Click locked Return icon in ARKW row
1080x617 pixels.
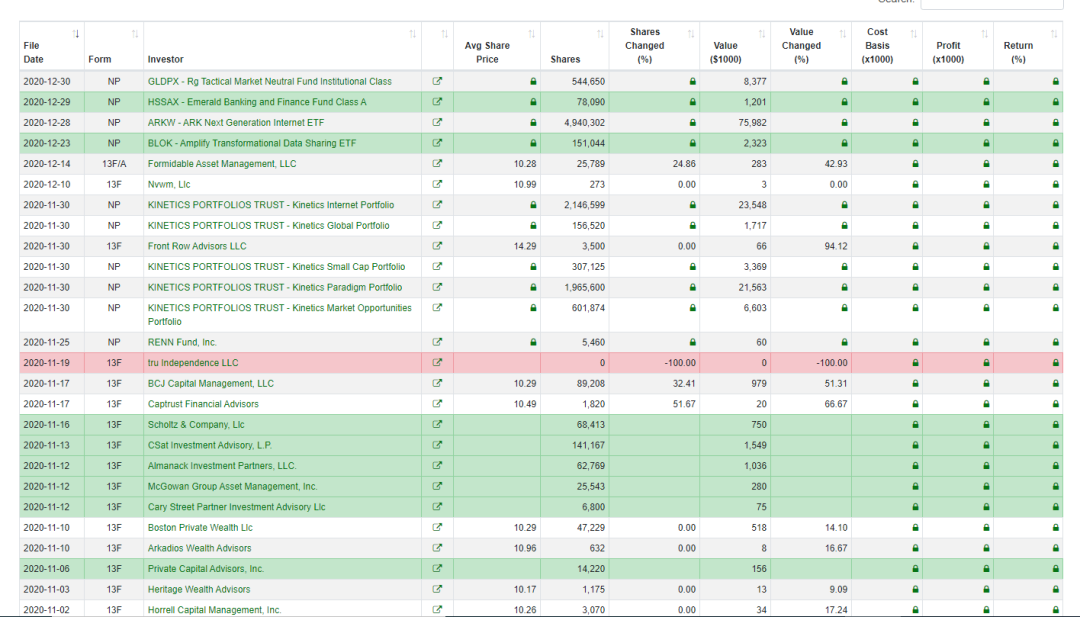(x=1055, y=123)
